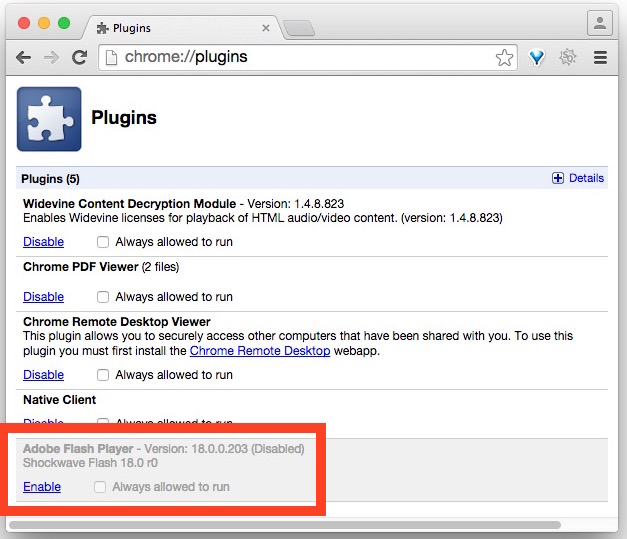The image size is (627, 539).
Task: Bookmark this page with the star icon
Action: (504, 58)
